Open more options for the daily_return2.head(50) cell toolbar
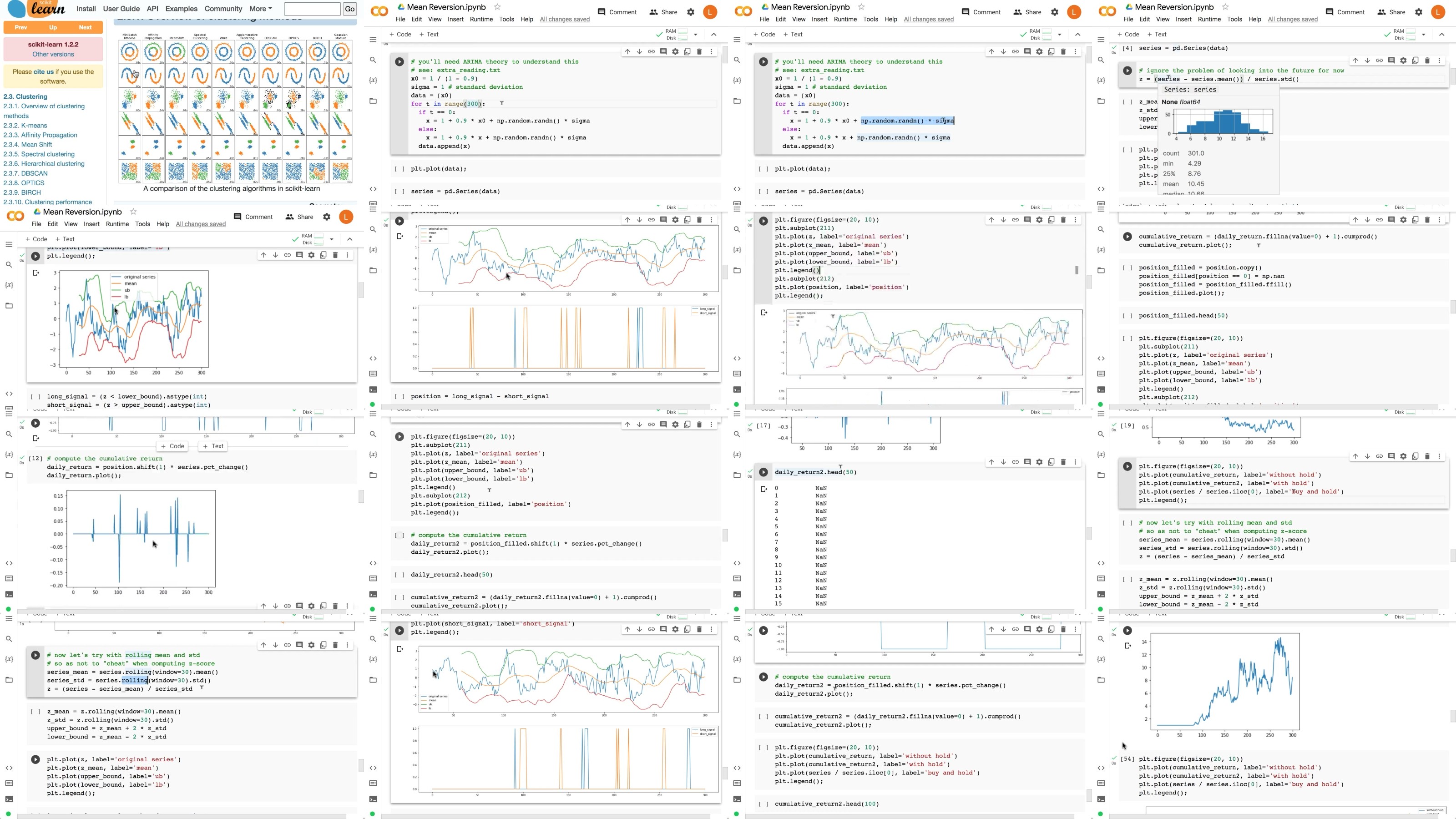Image resolution: width=1456 pixels, height=819 pixels. tap(1075, 462)
